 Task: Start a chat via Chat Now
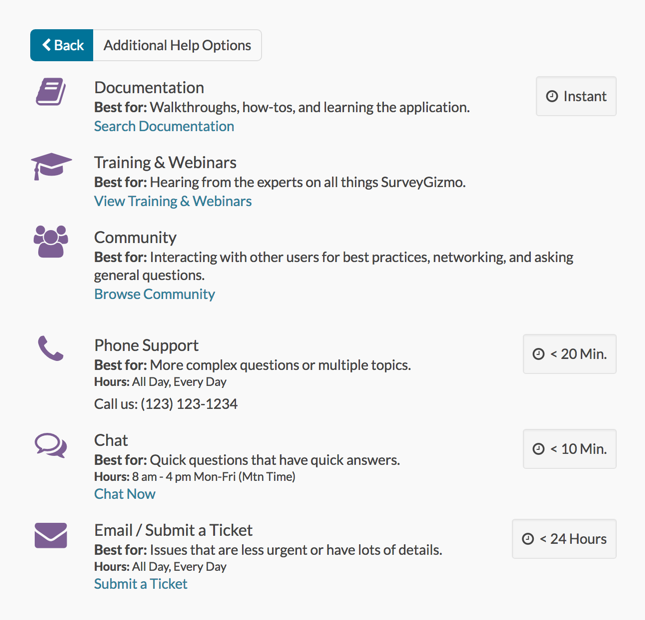(x=125, y=494)
